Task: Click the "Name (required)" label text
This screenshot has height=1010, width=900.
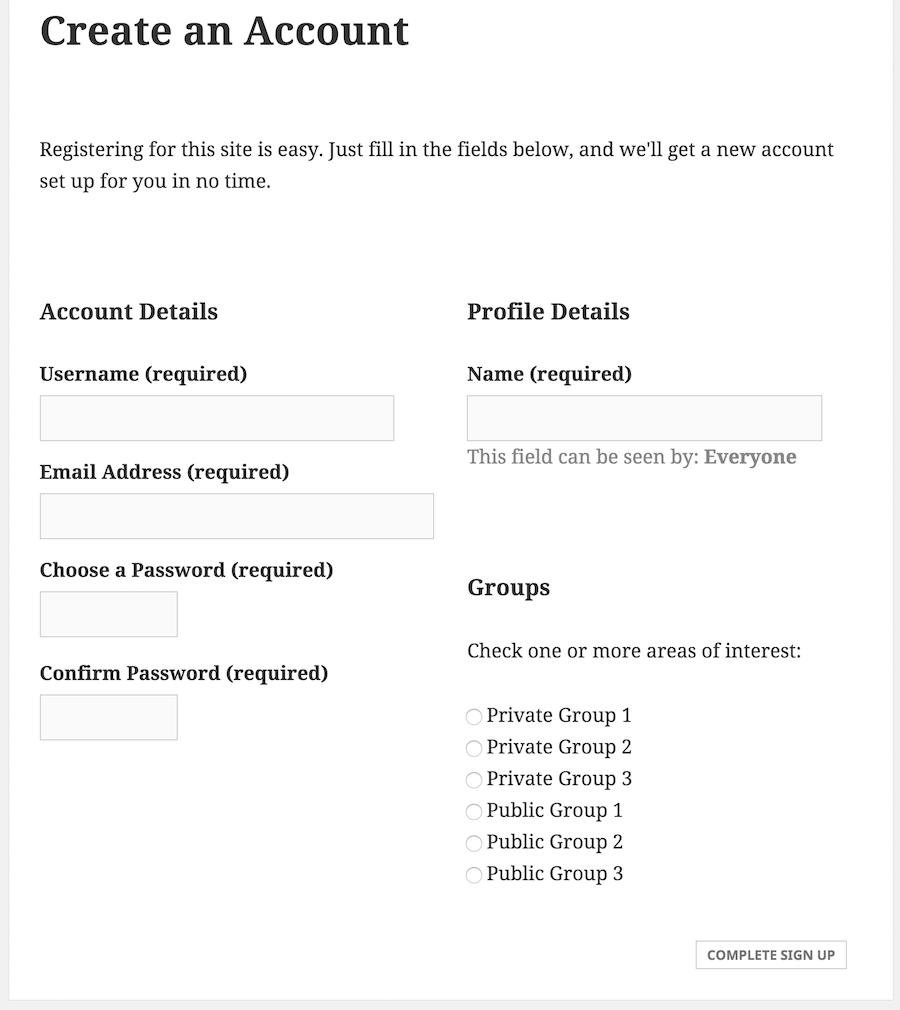Action: (549, 374)
